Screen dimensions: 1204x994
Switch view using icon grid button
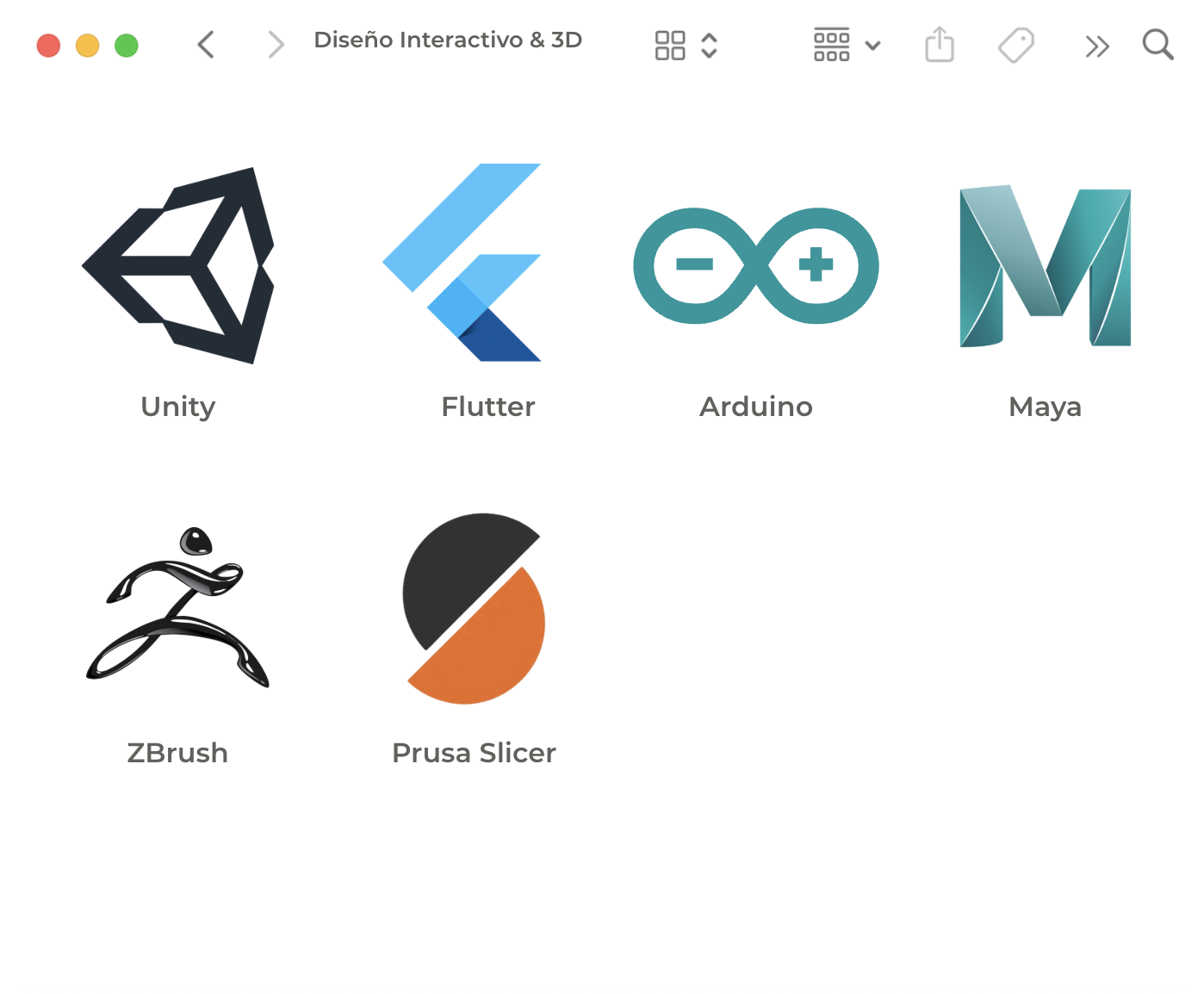click(x=670, y=46)
